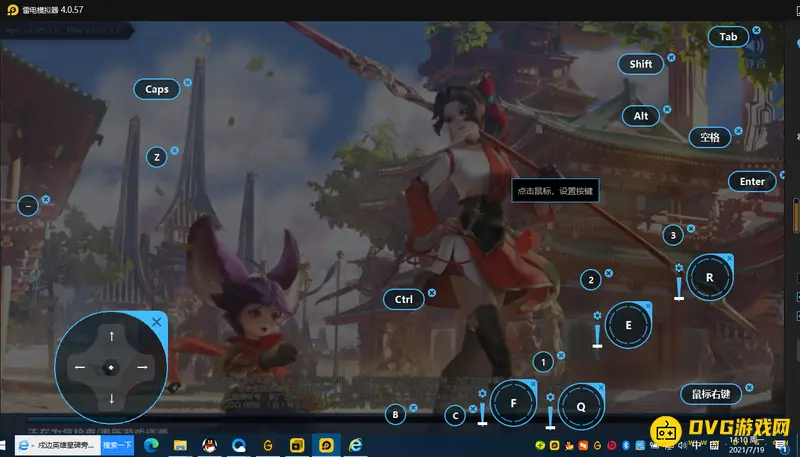Click the Ctrl key mapping
800x457 pixels.
(x=403, y=299)
